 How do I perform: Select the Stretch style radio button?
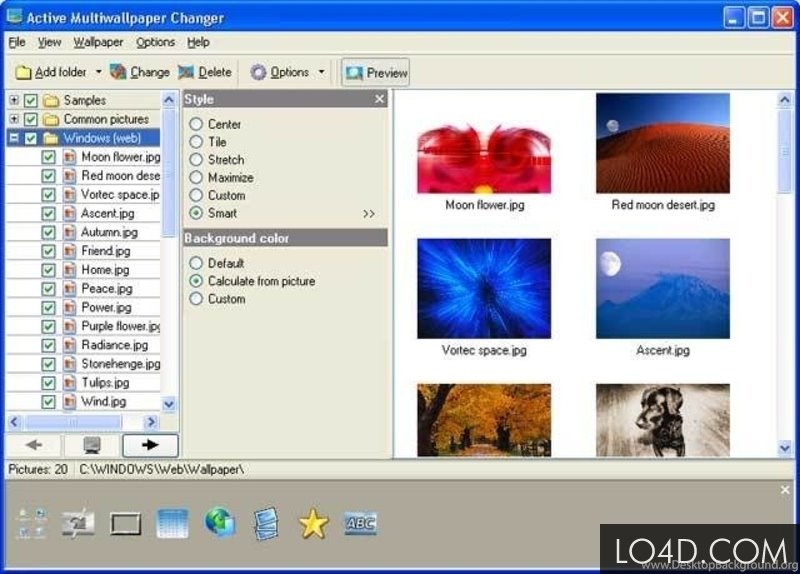click(x=196, y=160)
